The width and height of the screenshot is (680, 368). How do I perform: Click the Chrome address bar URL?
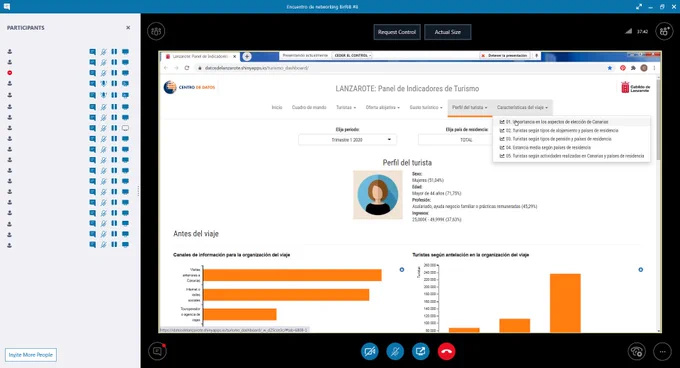point(257,68)
